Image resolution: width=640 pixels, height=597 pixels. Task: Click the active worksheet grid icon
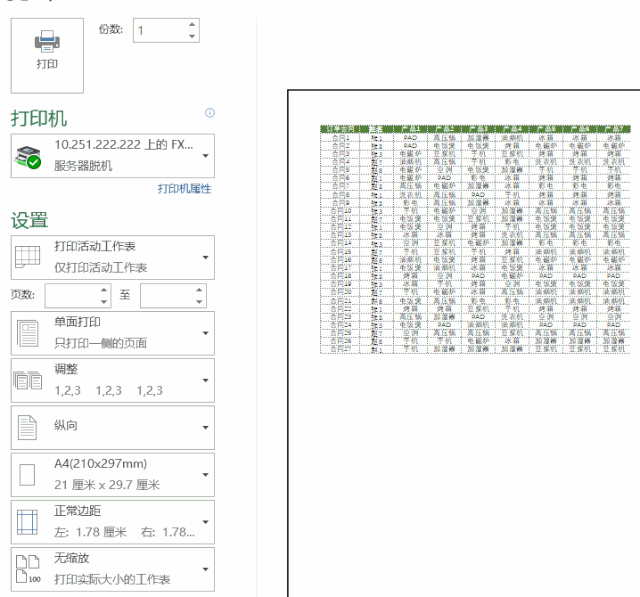(27, 257)
